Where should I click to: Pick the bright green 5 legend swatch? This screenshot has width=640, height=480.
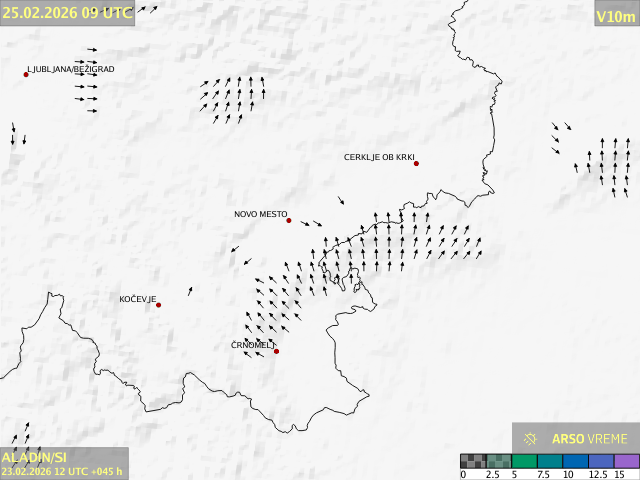[524, 462]
